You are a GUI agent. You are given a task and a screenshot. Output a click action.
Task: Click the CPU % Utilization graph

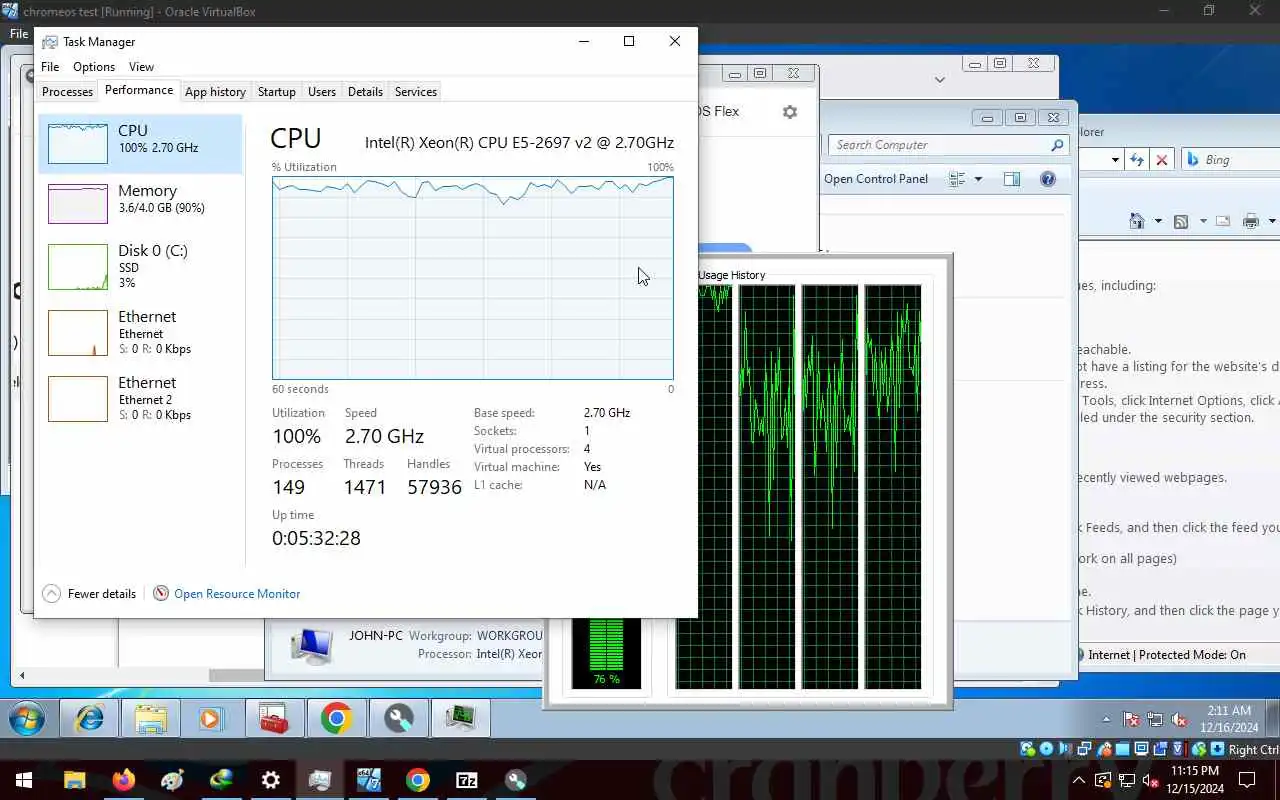click(473, 278)
